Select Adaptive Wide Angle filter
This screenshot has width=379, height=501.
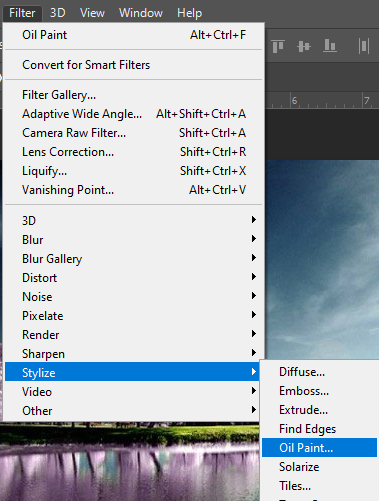134,114
